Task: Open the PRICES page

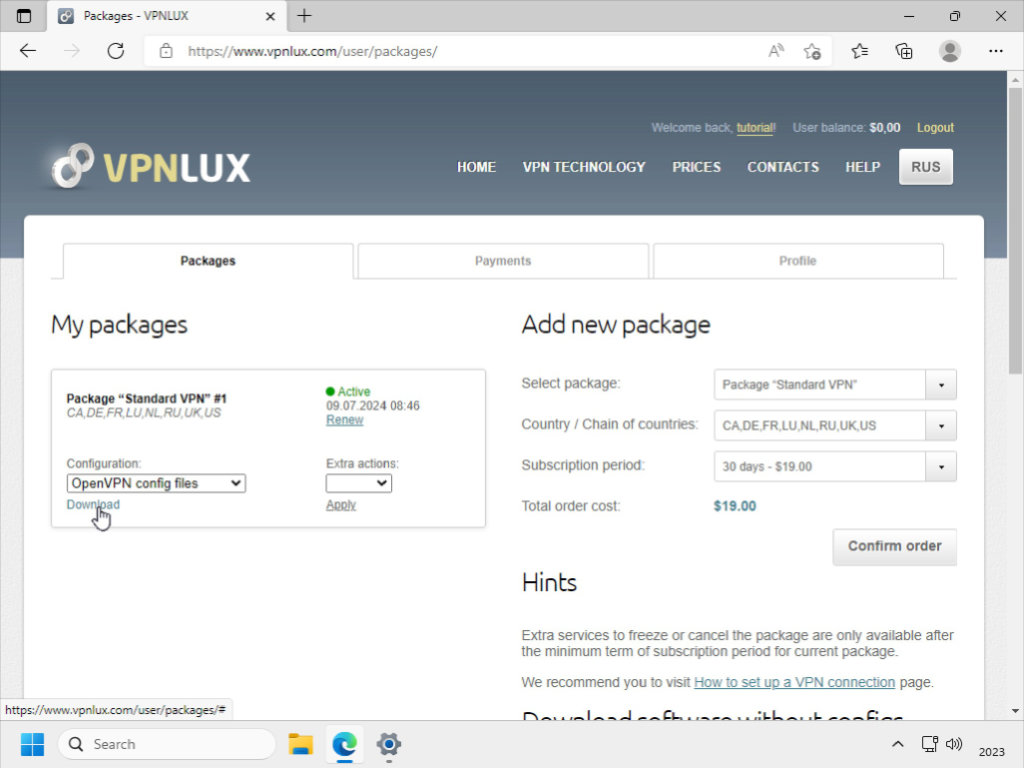Action: click(696, 167)
